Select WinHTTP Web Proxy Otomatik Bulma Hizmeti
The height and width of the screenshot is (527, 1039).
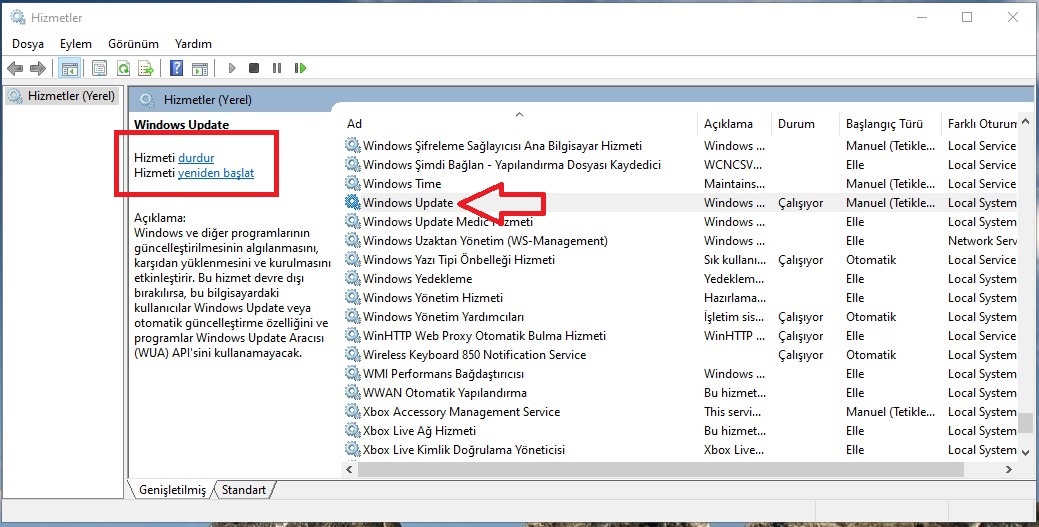point(484,335)
